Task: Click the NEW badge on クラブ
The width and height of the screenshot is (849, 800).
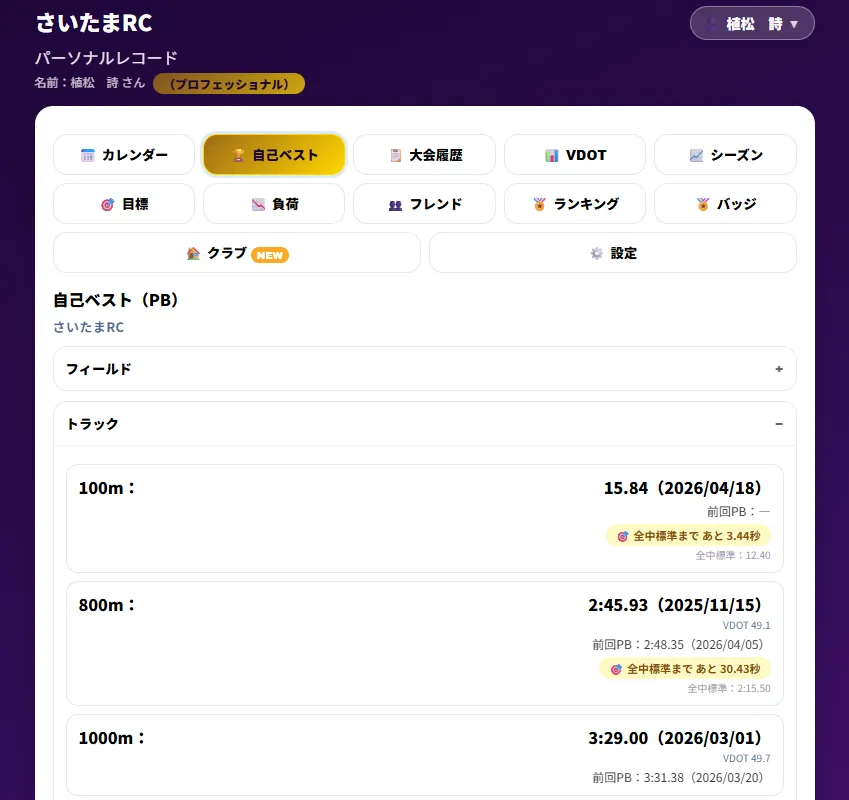Action: (270, 255)
